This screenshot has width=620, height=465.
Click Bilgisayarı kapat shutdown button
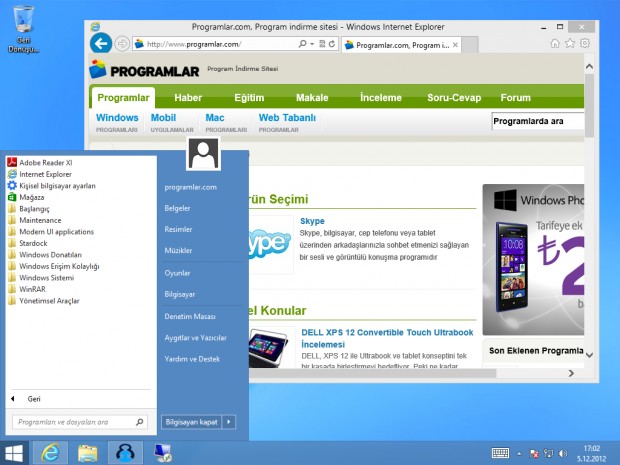pyautogui.click(x=192, y=422)
